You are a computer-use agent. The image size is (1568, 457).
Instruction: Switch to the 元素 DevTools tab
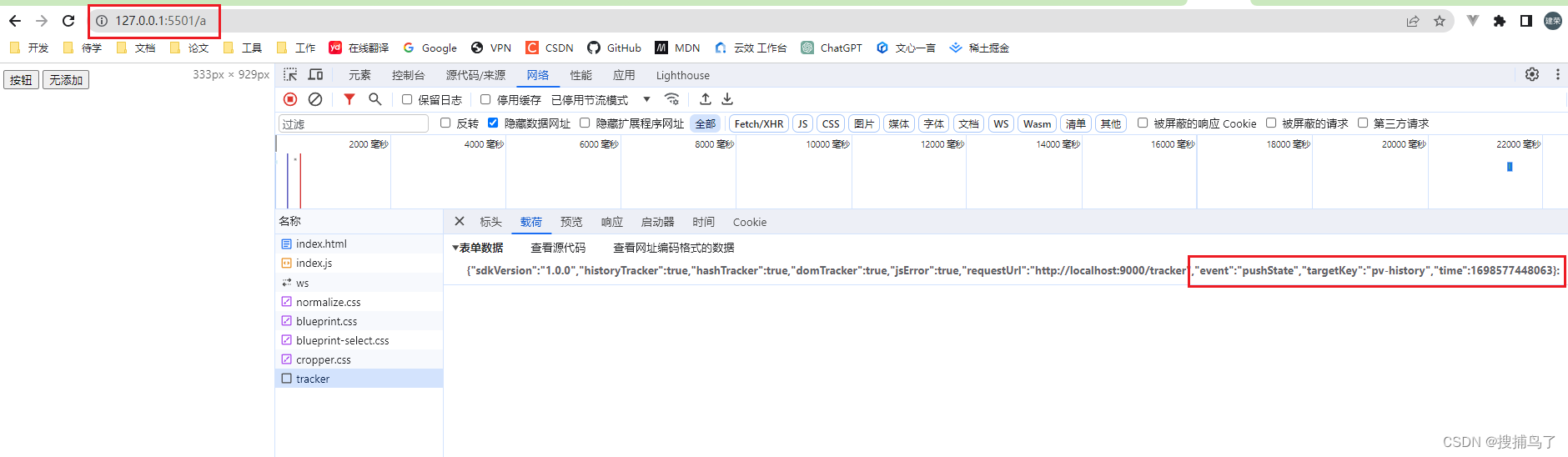[359, 75]
